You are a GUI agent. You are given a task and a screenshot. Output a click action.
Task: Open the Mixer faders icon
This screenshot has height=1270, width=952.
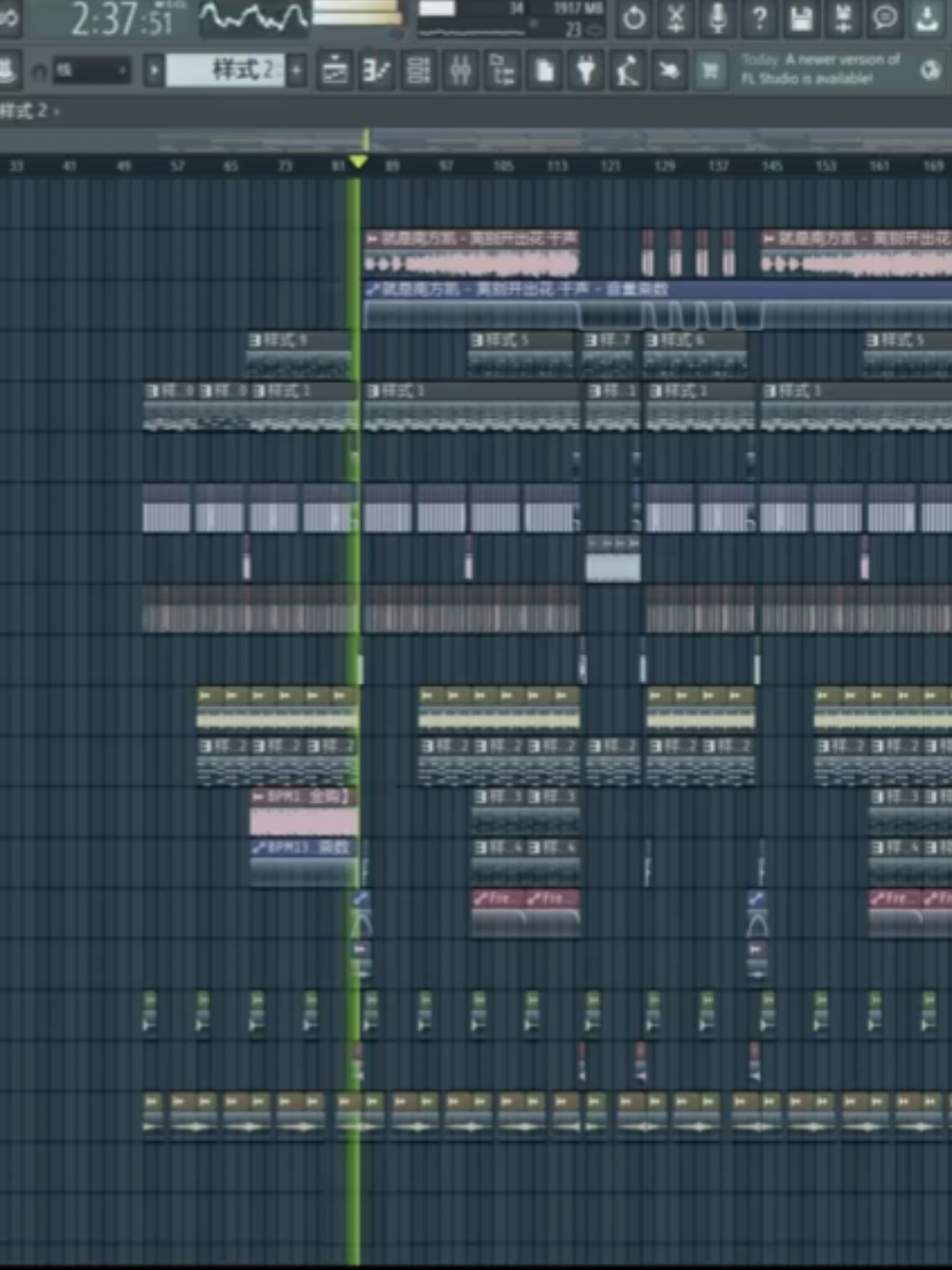coord(461,71)
